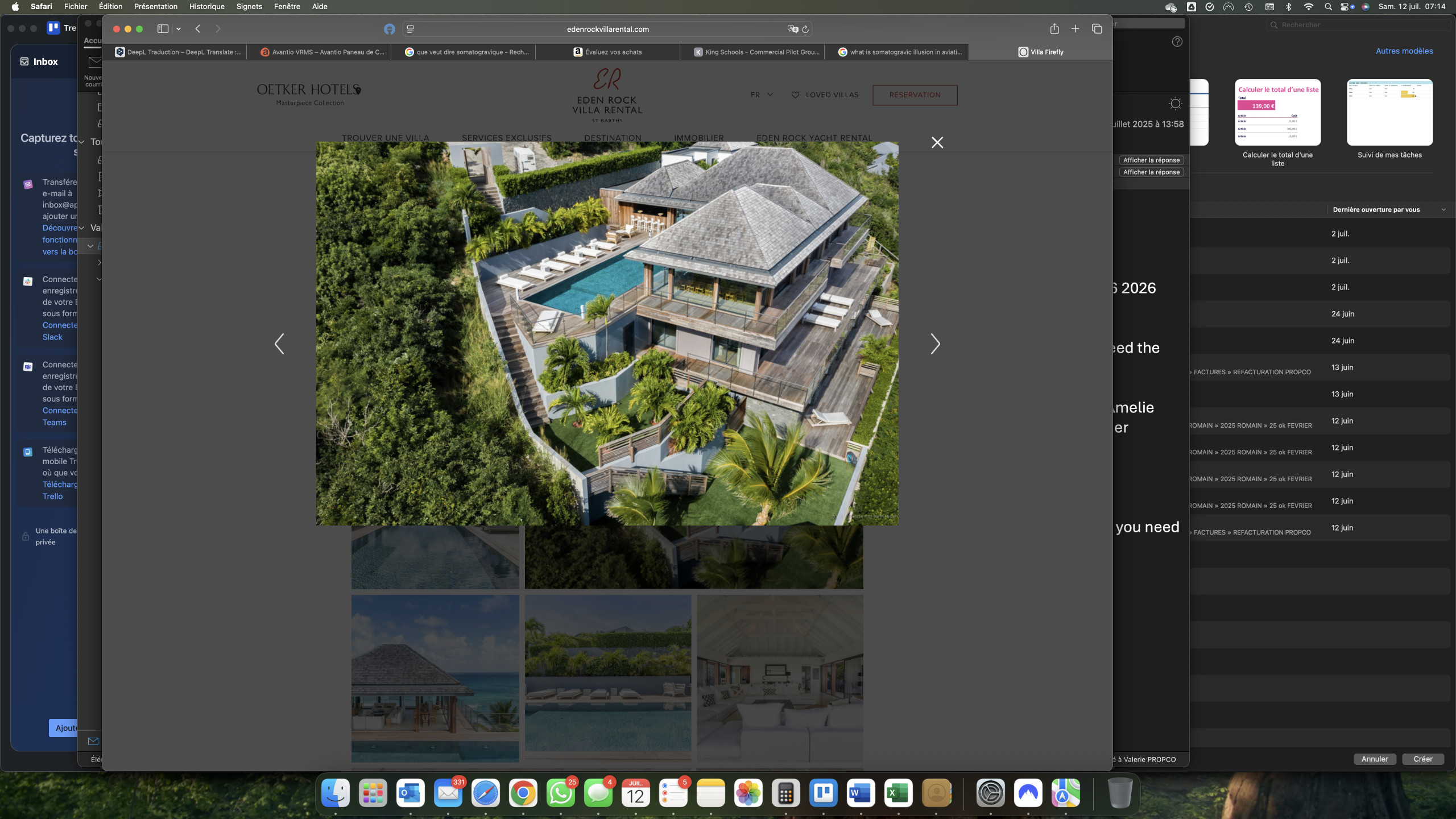Screen dimensions: 1456x819
Task: Go forward in Safari history
Action: 217,29
